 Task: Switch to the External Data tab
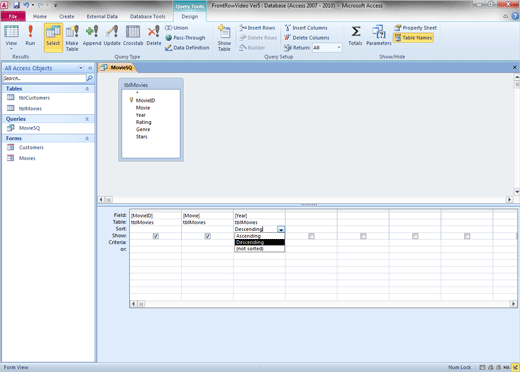[102, 16]
